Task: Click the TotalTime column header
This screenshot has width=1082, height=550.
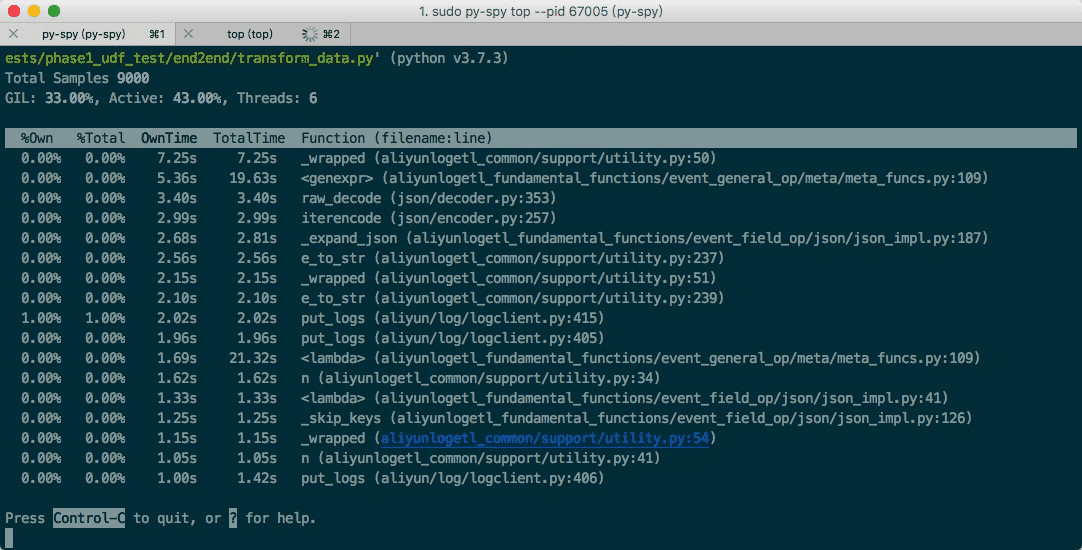Action: (x=248, y=138)
